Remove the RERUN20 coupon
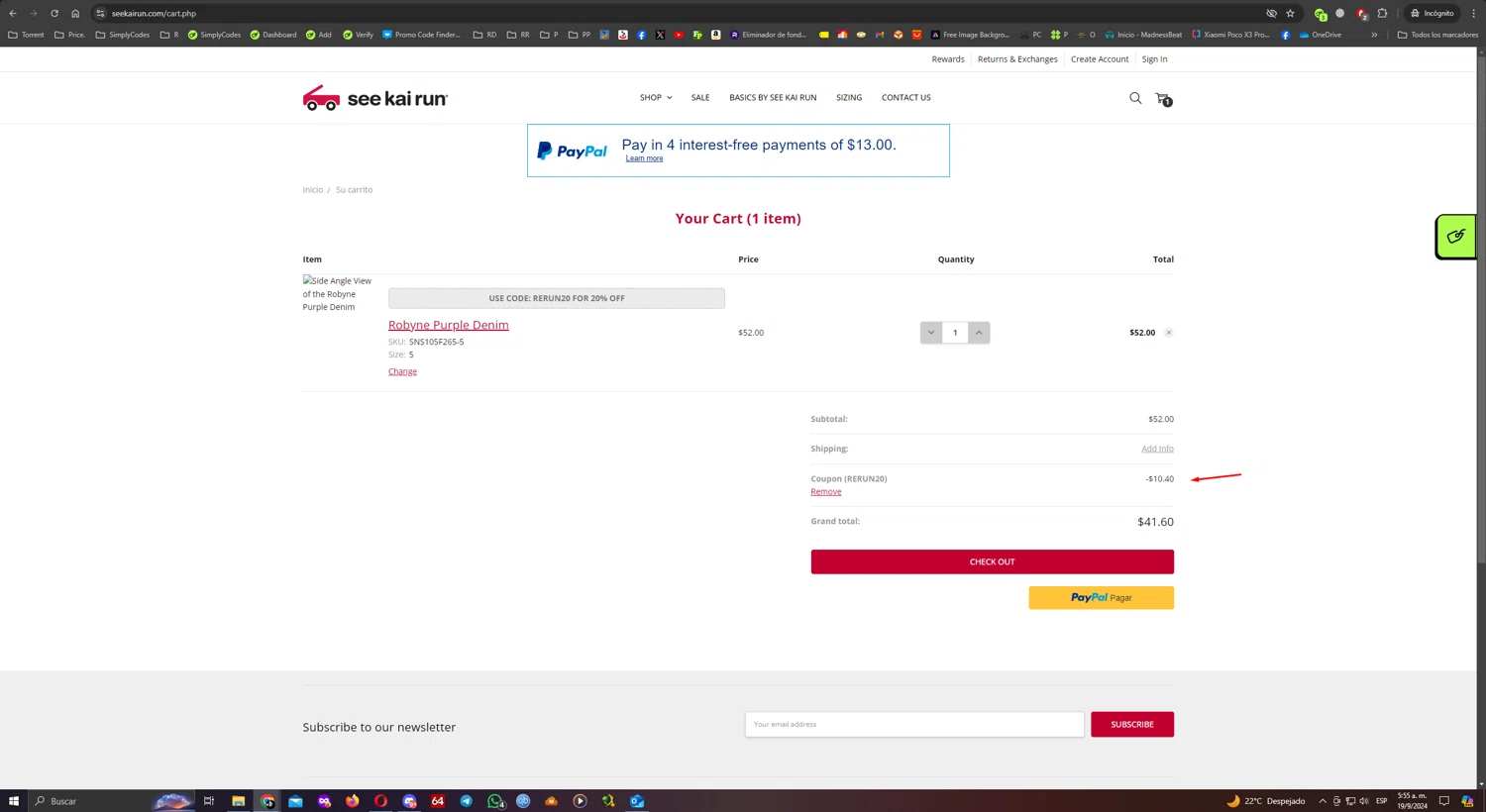1486x812 pixels. pos(826,492)
